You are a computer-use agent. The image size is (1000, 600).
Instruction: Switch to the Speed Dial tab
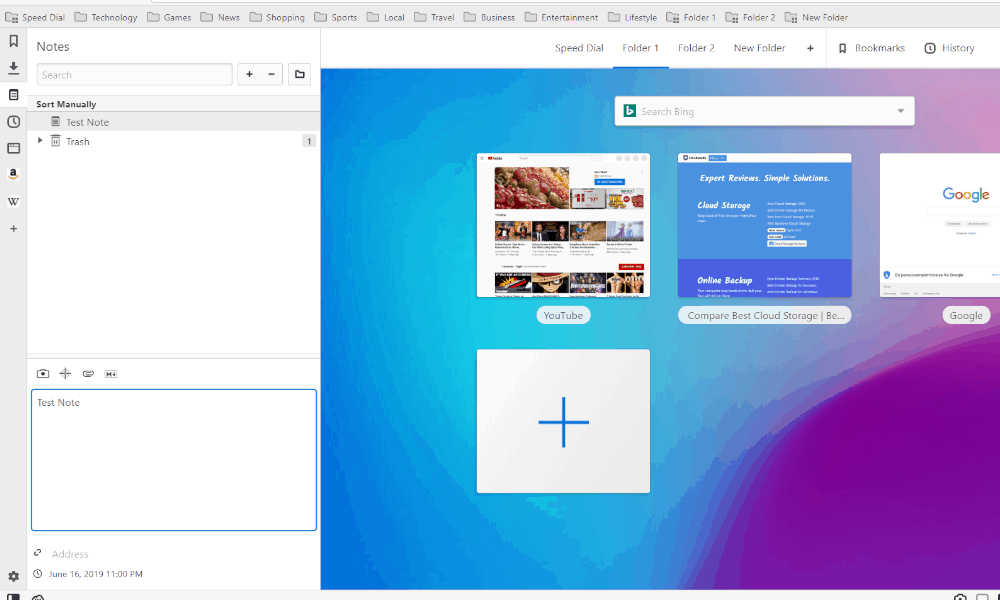click(579, 47)
